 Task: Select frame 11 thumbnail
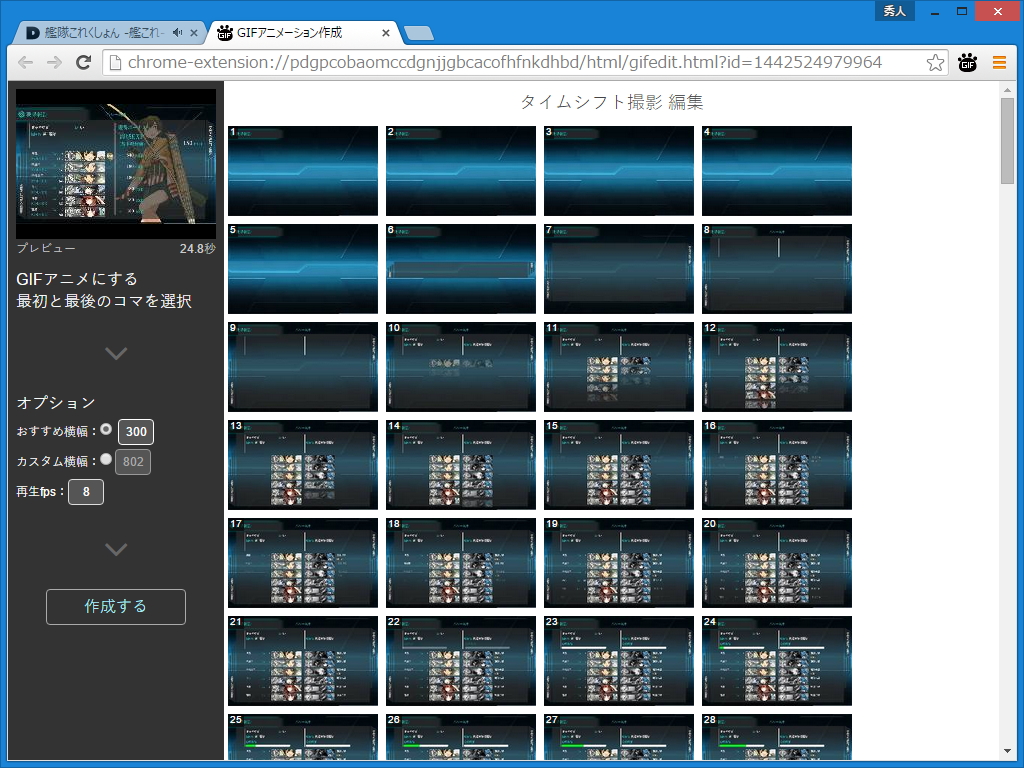tap(619, 366)
